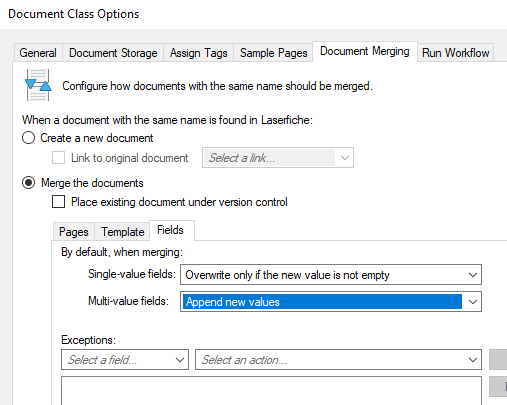
Task: Expand the Select an action dropdown
Action: (x=338, y=360)
